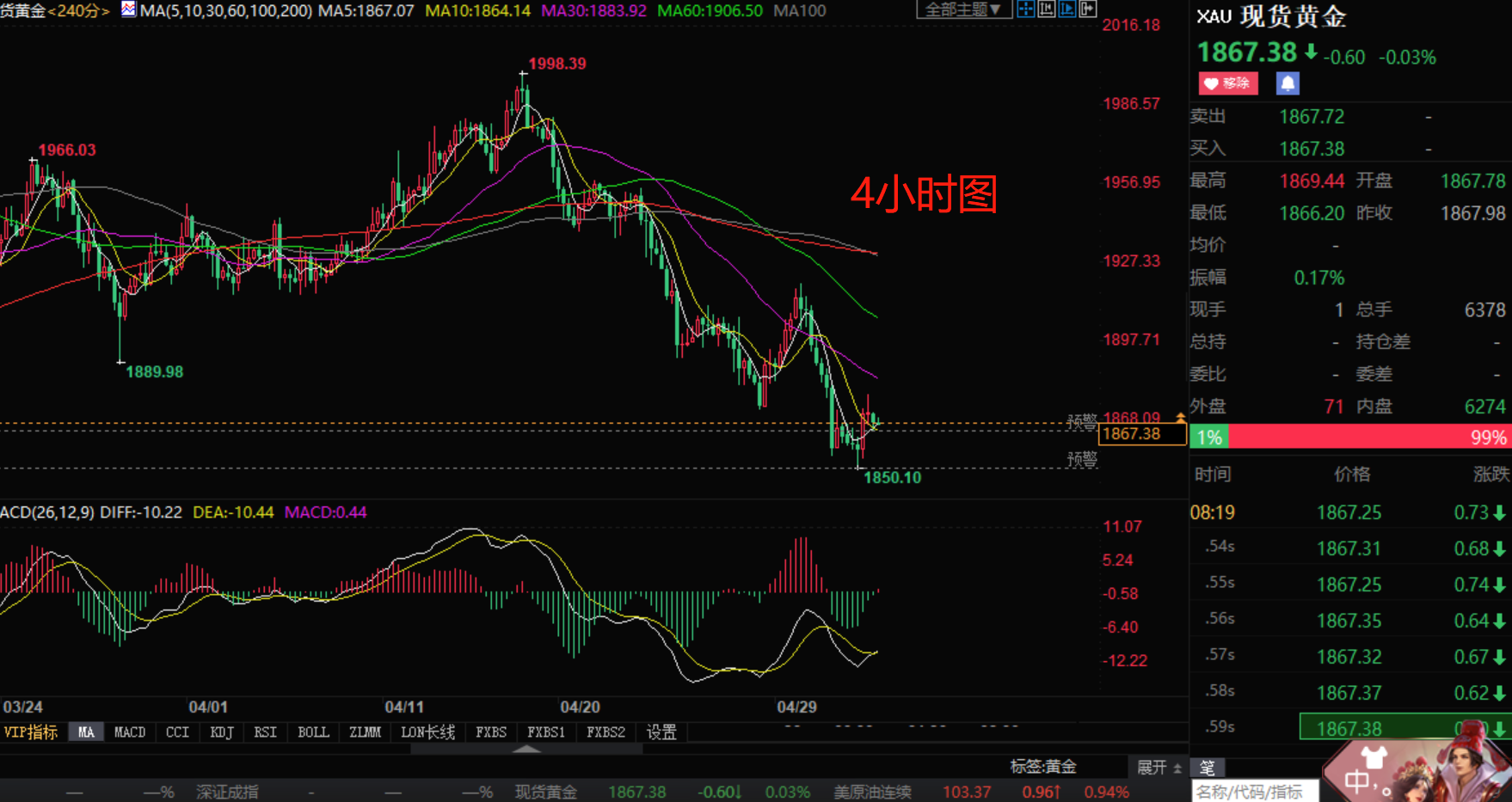1512x802 pixels.
Task: Click the 名称/代码/指标 search input field
Action: [x=1255, y=792]
